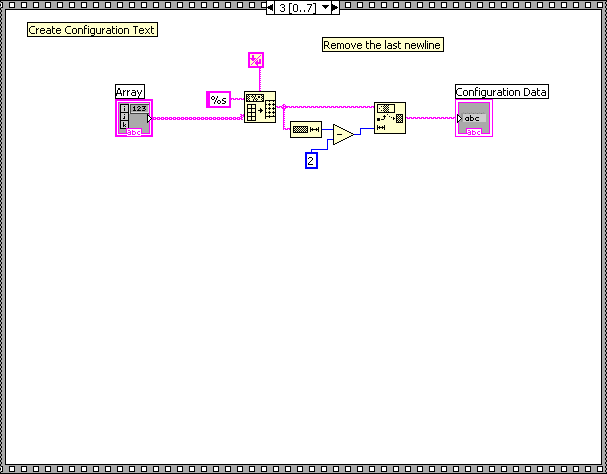The width and height of the screenshot is (607, 474).
Task: Select the Create Configuration Text comment
Action: point(92,30)
